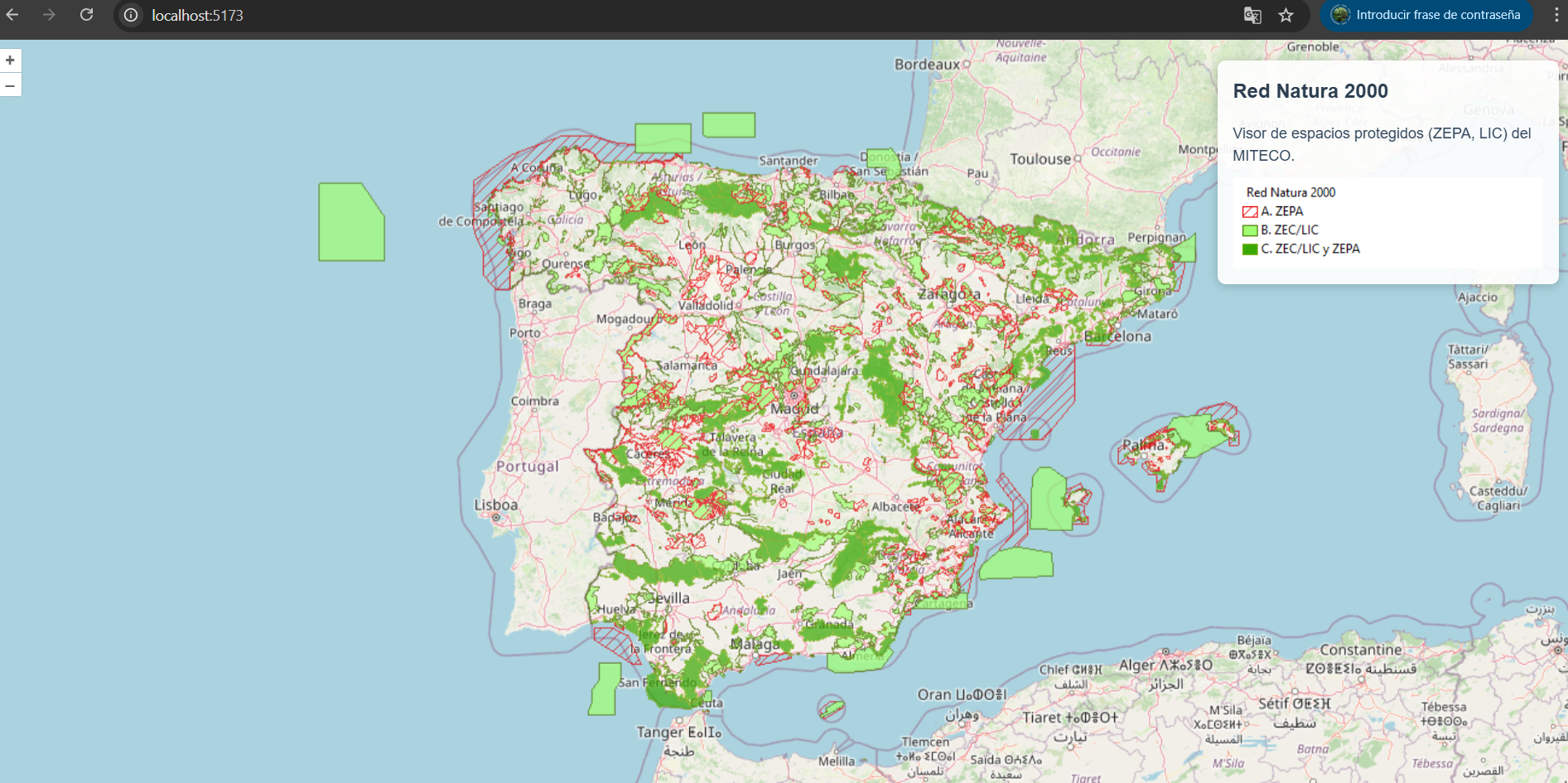The width and height of the screenshot is (1568, 783).
Task: Go back to previous page
Action: click(x=12, y=15)
